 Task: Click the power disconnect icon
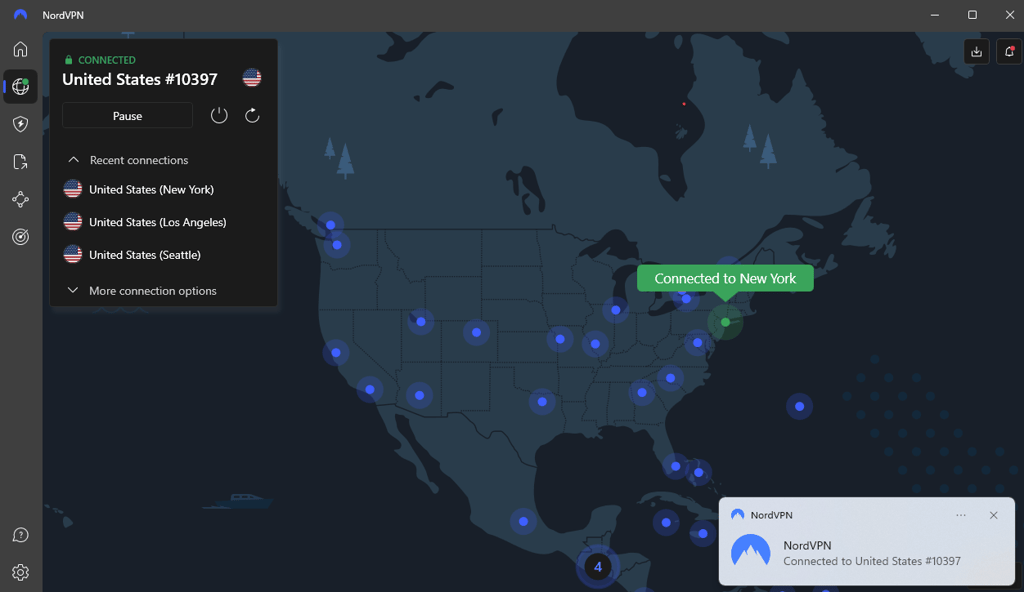coord(219,116)
